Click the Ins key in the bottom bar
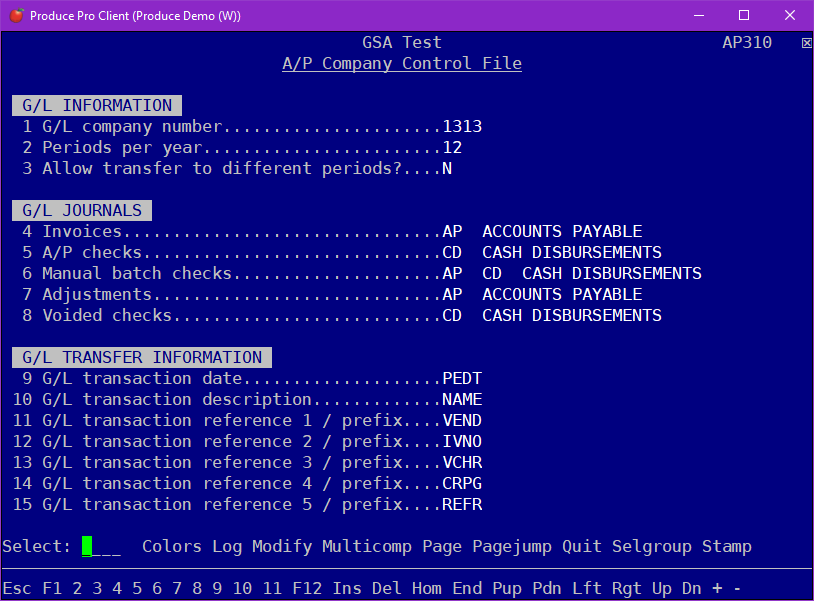The width and height of the screenshot is (814, 601). tap(347, 588)
